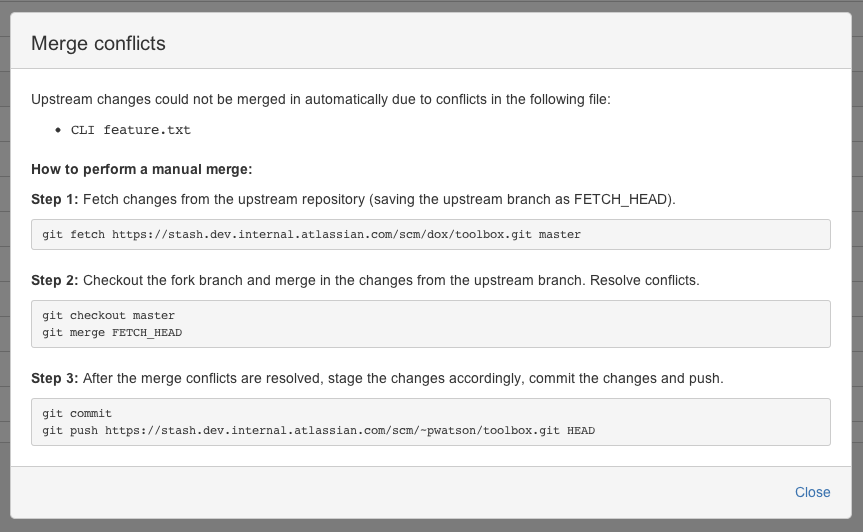863x532 pixels.
Task: Click the 'Step 2:' label
Action: pos(56,280)
